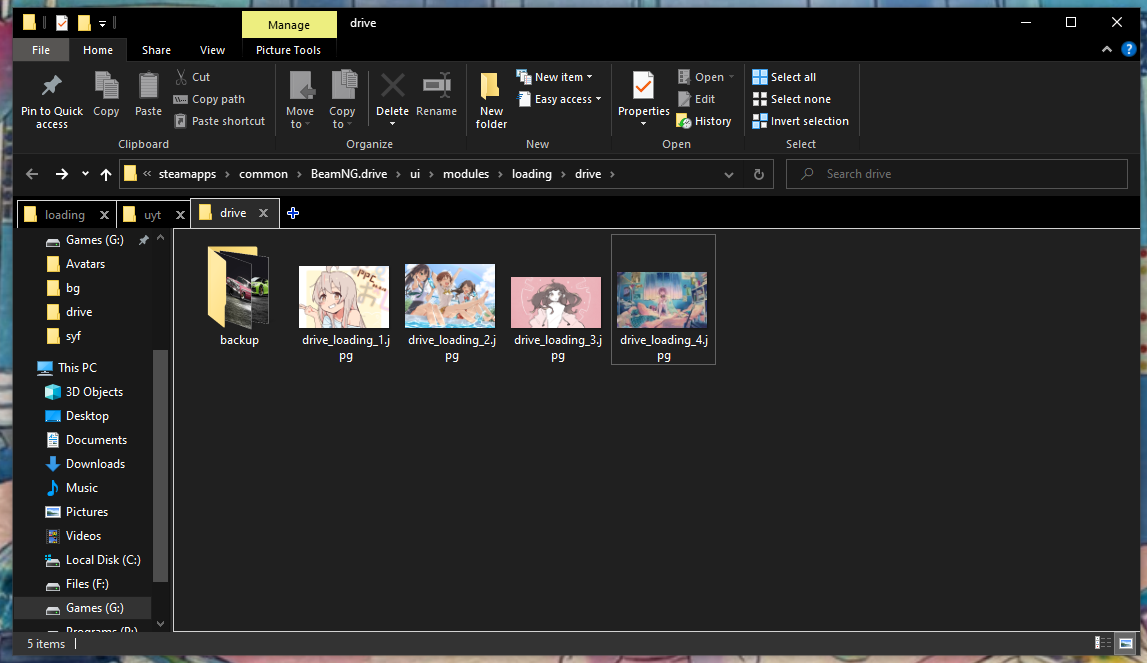Collapse the ribbon with chevron
The width and height of the screenshot is (1147, 663).
[1107, 49]
